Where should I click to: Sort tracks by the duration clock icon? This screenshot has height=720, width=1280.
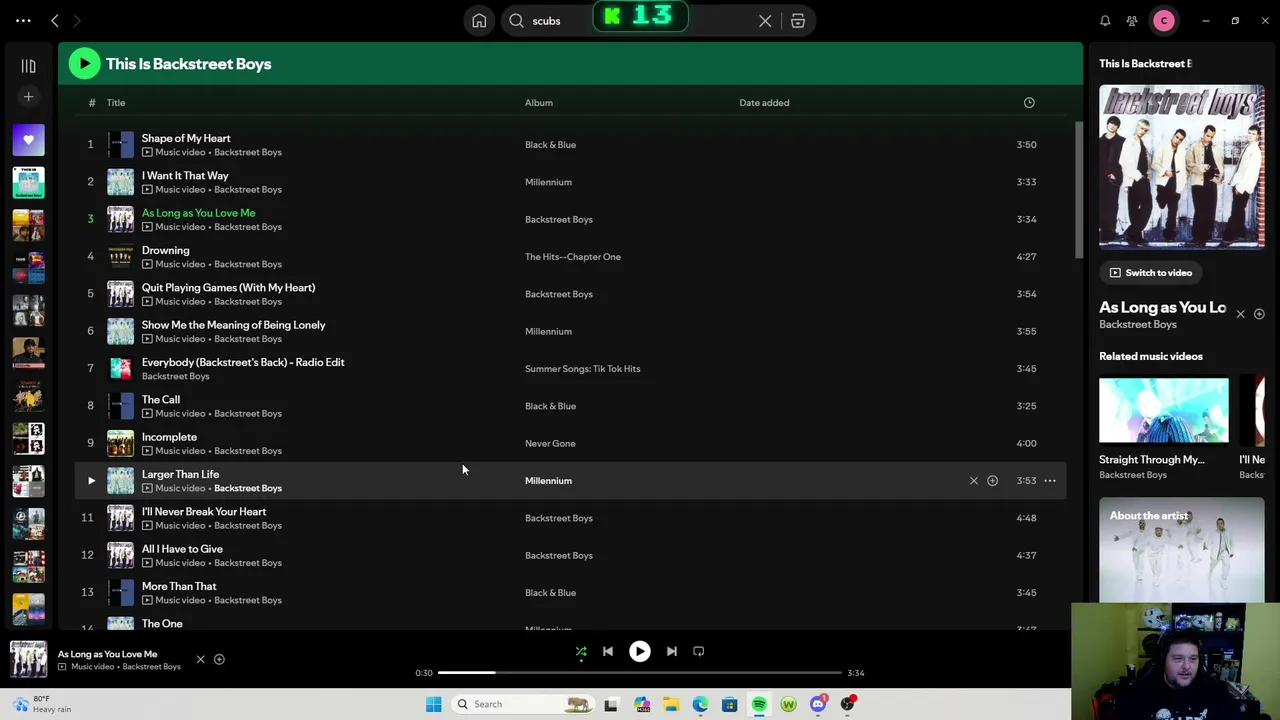coord(1029,103)
